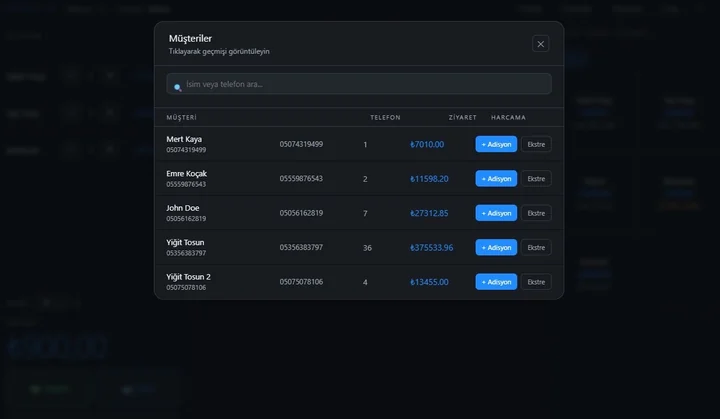
Task: Add Adisyon for John Doe
Action: click(496, 213)
